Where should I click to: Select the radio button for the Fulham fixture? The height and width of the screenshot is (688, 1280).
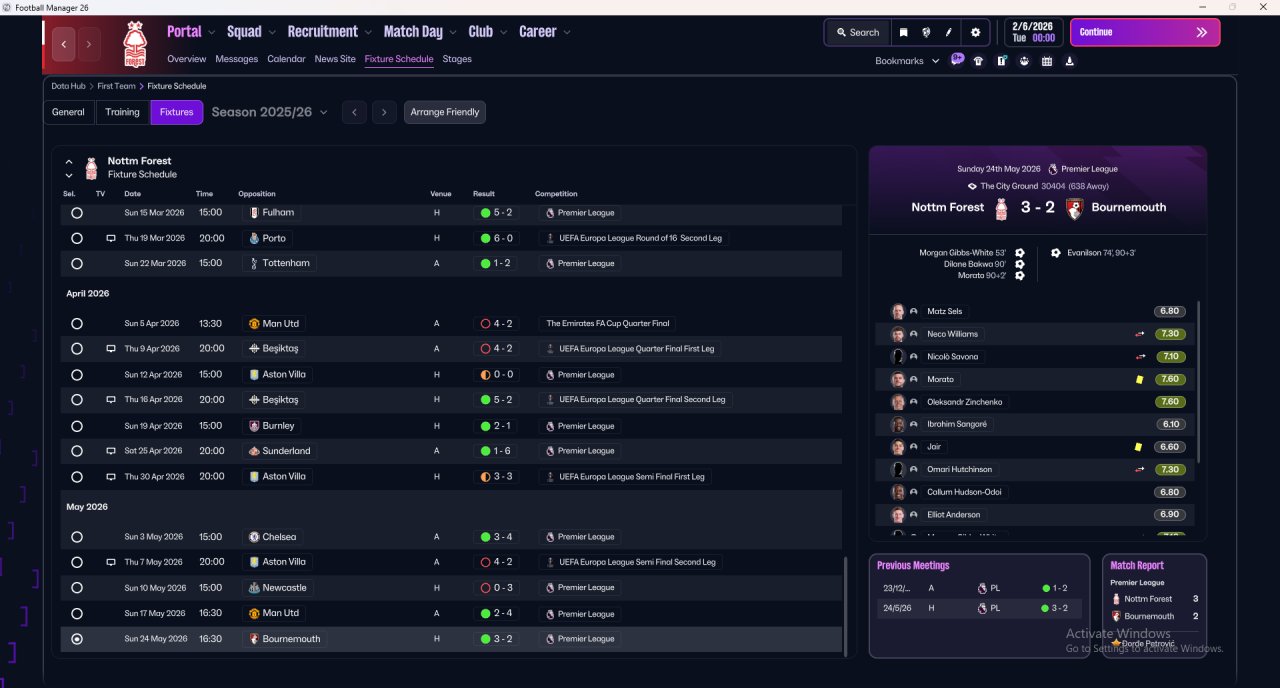pyautogui.click(x=77, y=213)
